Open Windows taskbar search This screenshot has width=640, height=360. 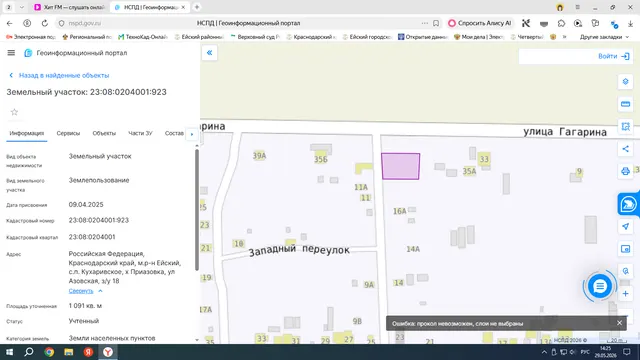29,352
